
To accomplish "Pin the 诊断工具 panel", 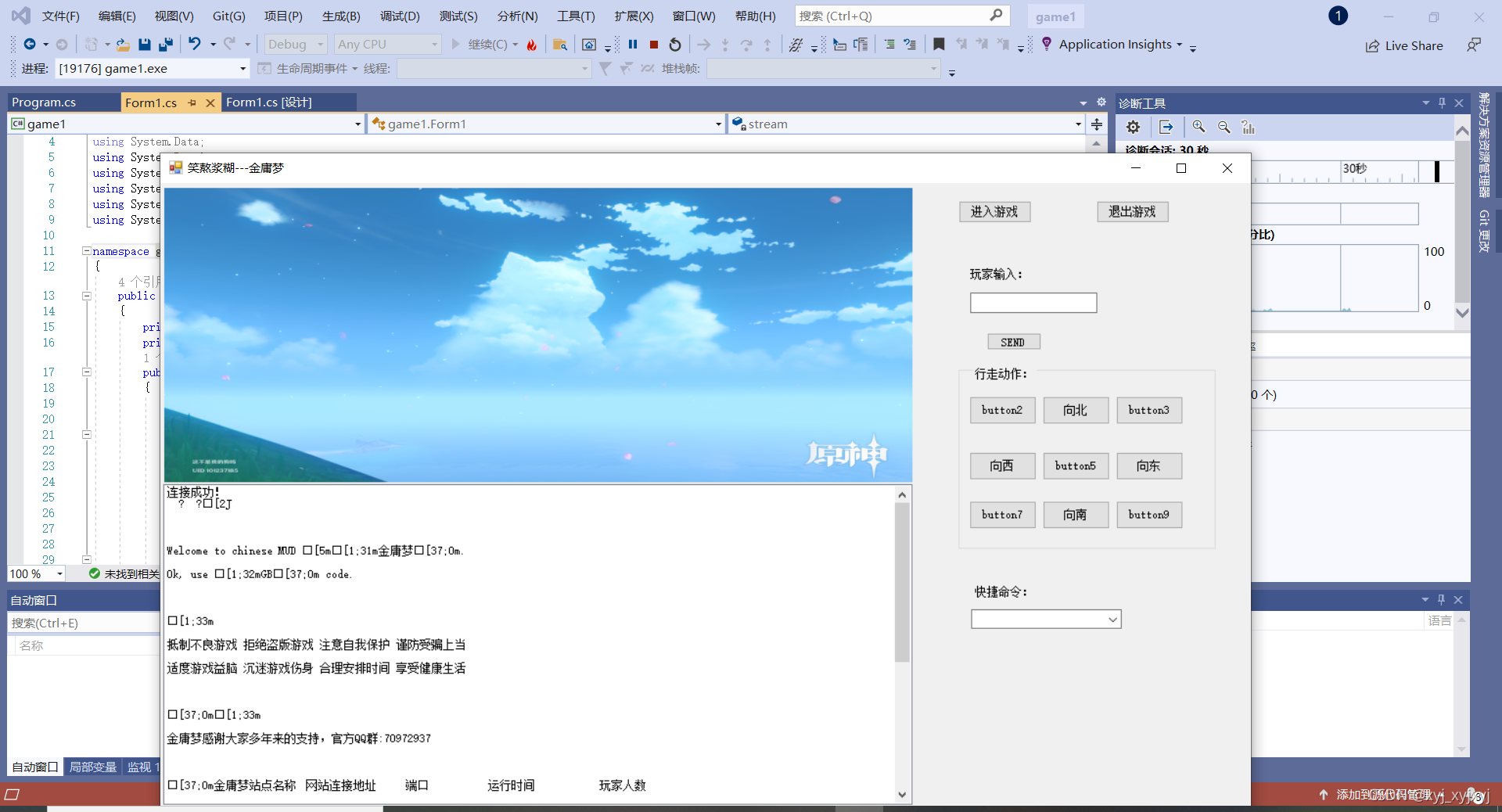I will pyautogui.click(x=1442, y=102).
